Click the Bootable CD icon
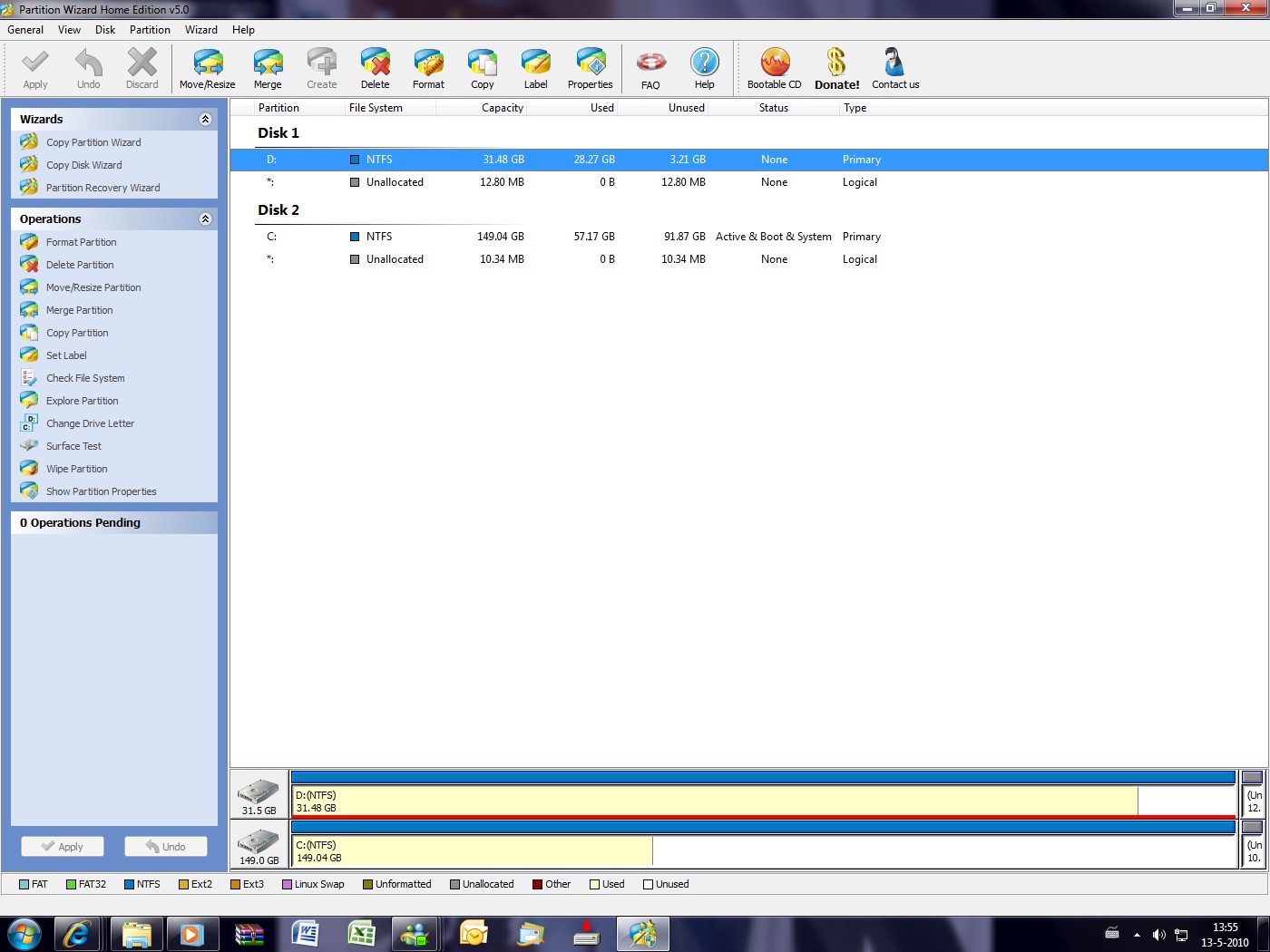The image size is (1270, 952). 775,69
